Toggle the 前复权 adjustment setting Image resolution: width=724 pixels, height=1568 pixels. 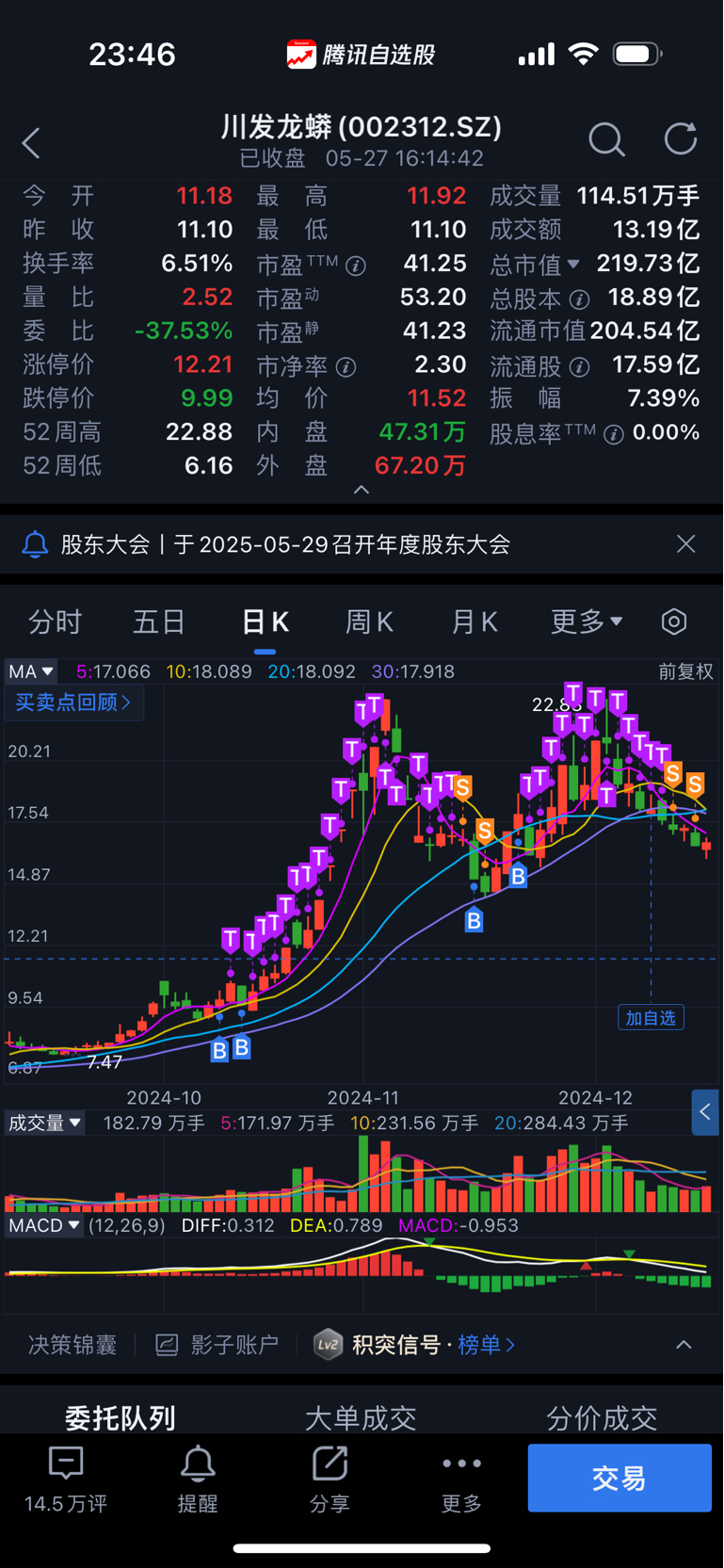(x=685, y=671)
